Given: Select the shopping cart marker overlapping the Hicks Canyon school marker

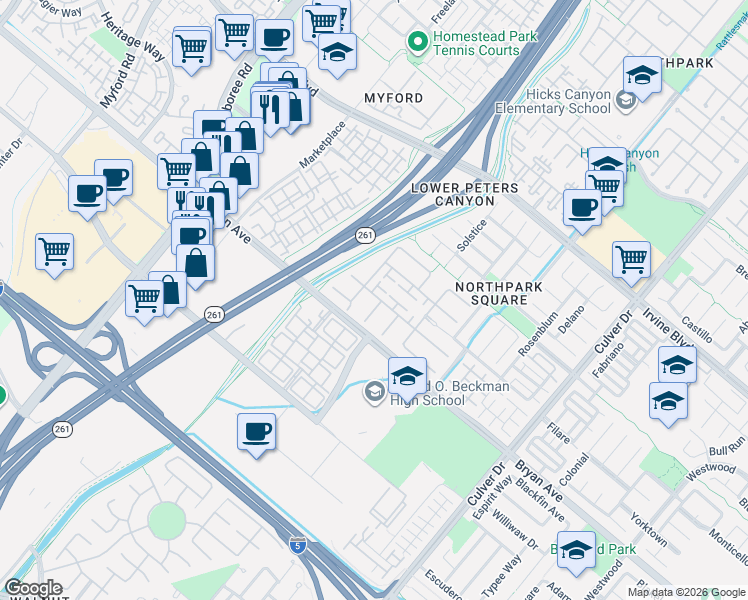Looking at the screenshot, I should (x=606, y=190).
